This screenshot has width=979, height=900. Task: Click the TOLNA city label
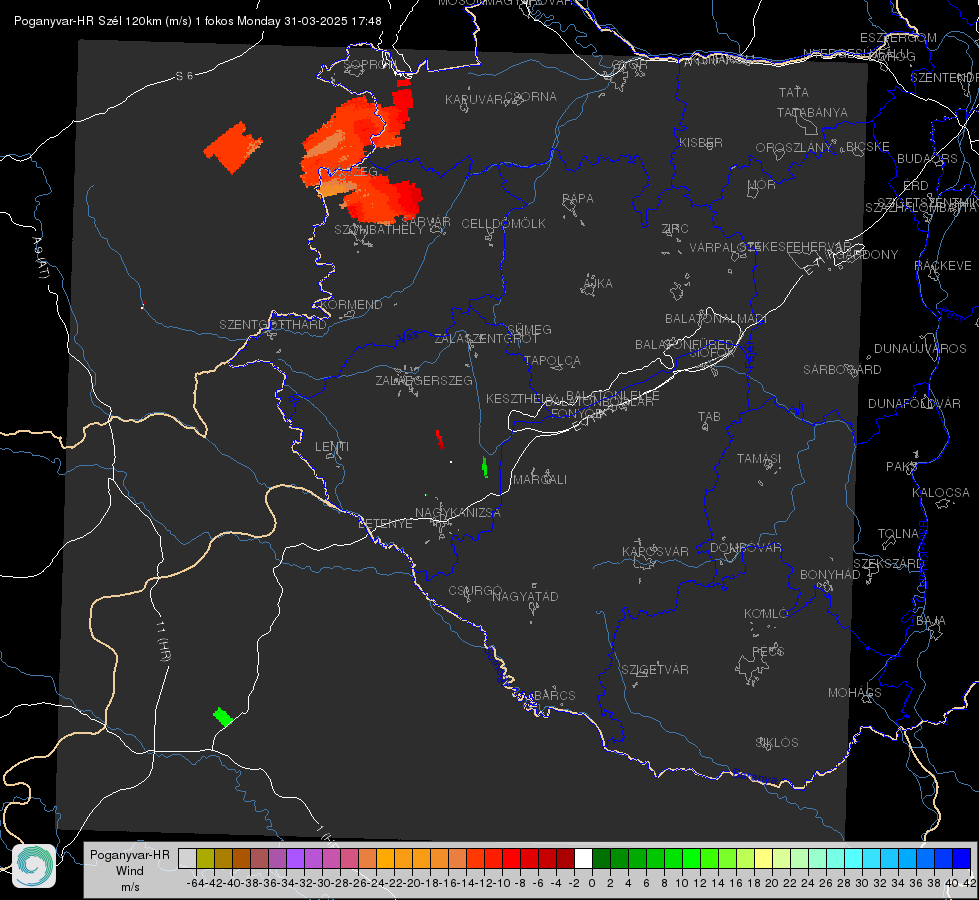pyautogui.click(x=898, y=534)
